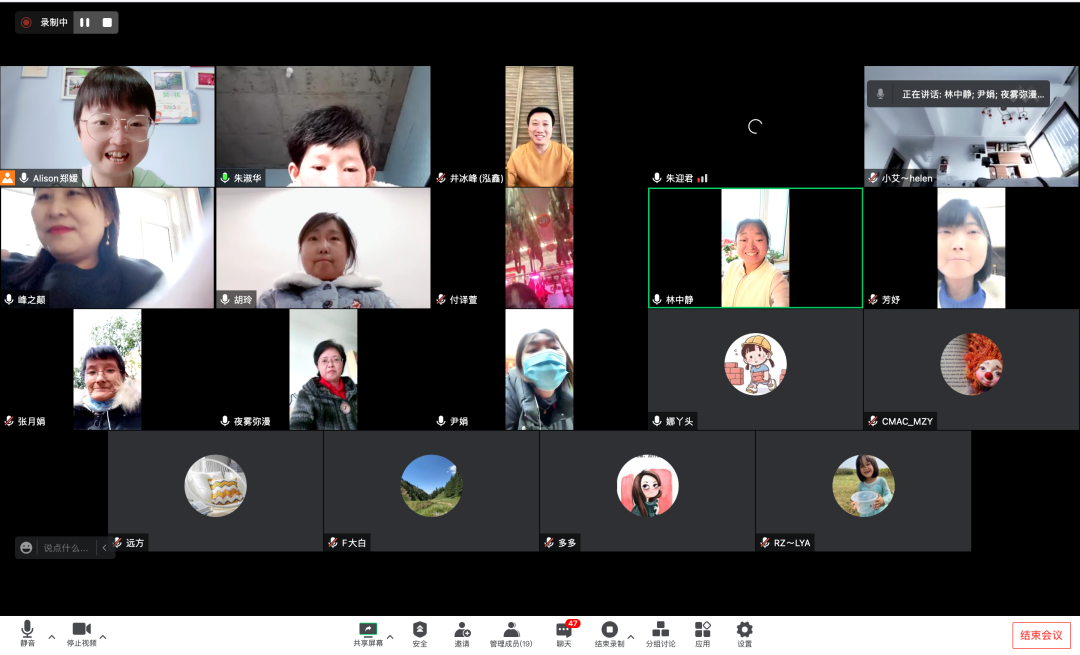Click the Security (安全) shield icon

[420, 630]
